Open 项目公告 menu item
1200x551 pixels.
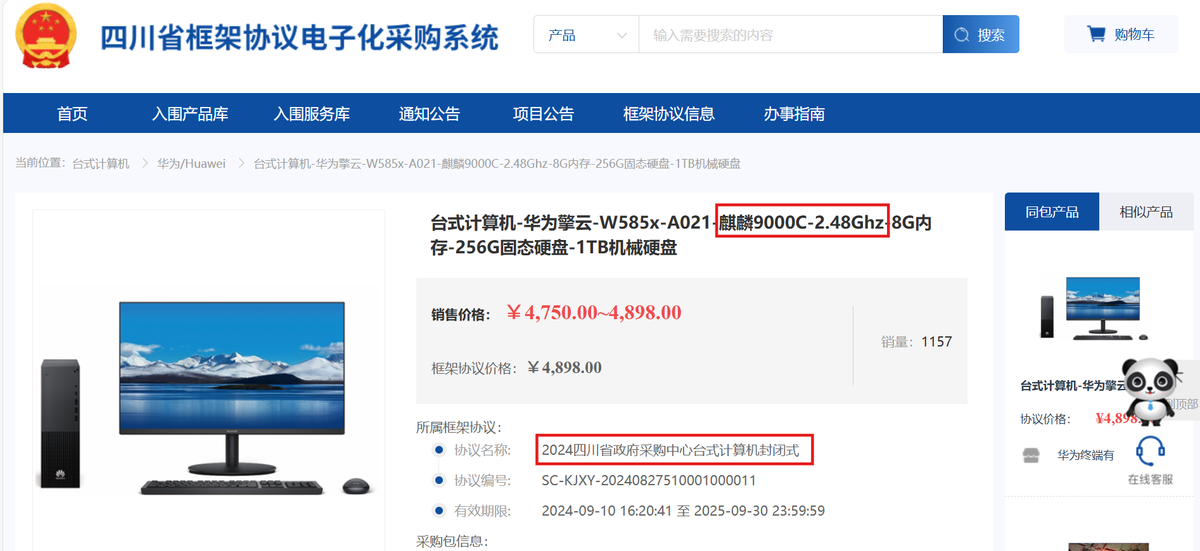[543, 113]
